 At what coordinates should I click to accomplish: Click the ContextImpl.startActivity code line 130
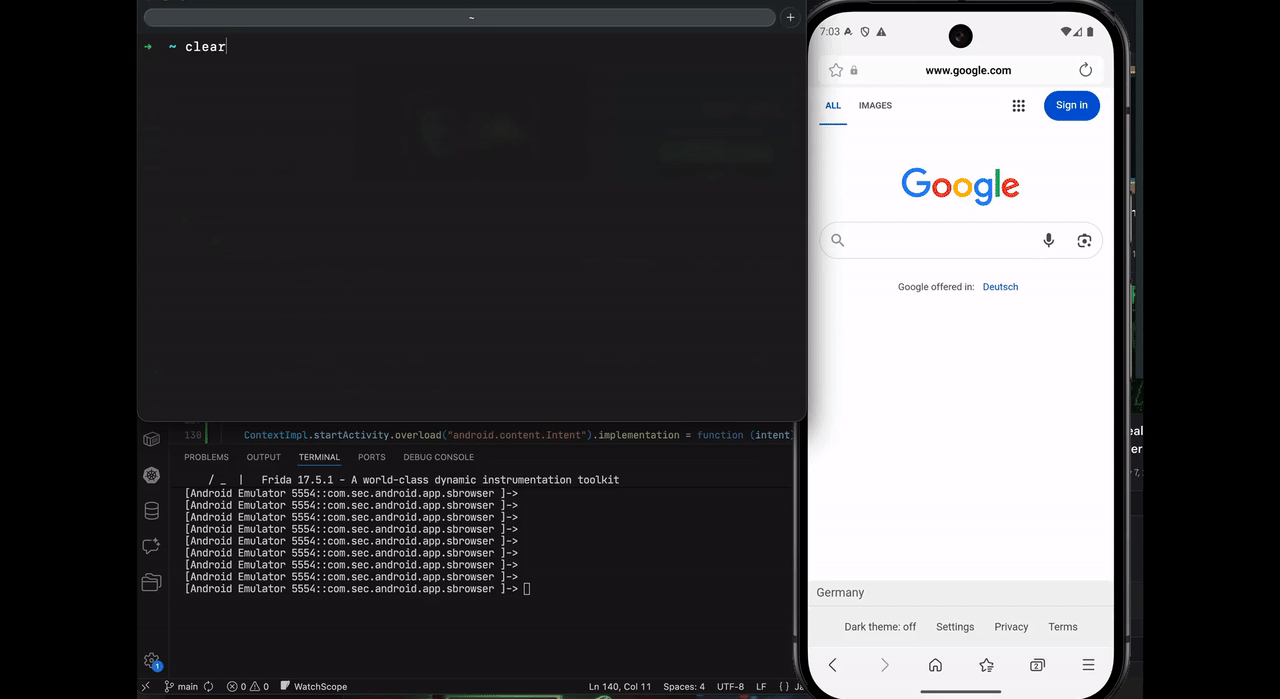click(518, 435)
